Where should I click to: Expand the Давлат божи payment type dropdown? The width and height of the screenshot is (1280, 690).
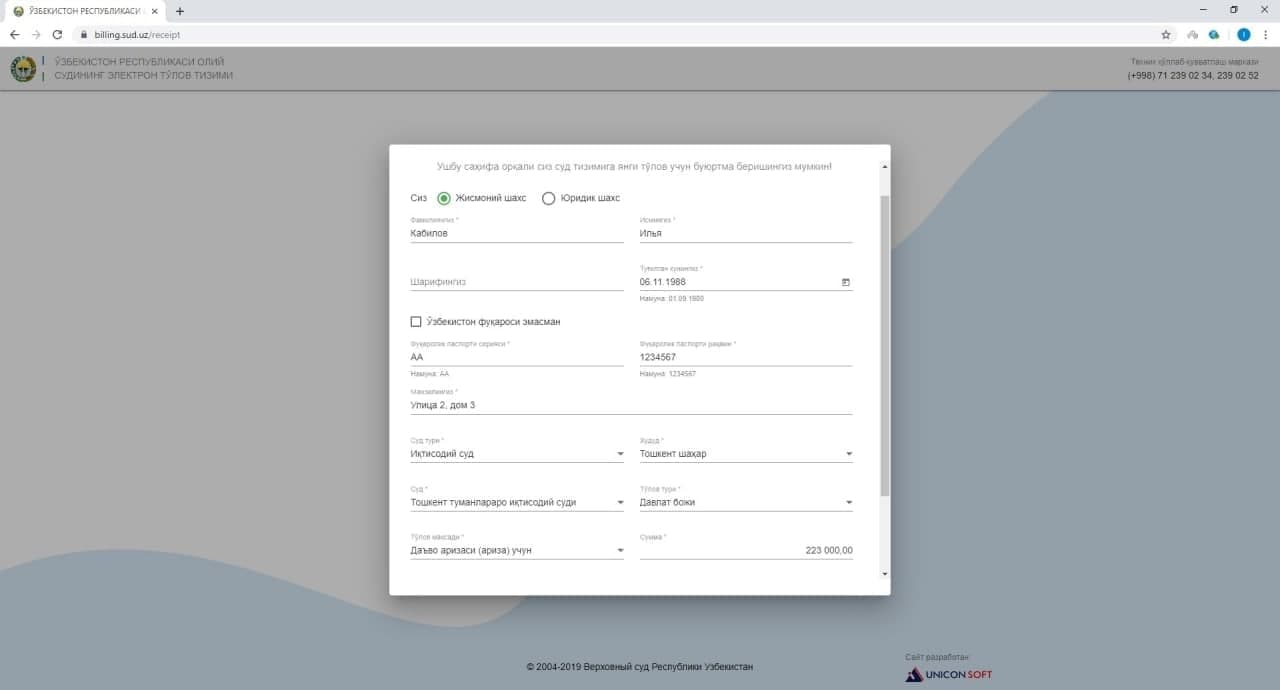[x=746, y=502]
